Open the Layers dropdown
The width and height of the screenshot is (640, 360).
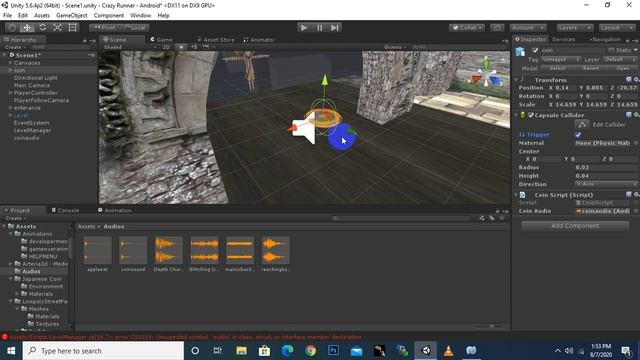click(x=575, y=27)
